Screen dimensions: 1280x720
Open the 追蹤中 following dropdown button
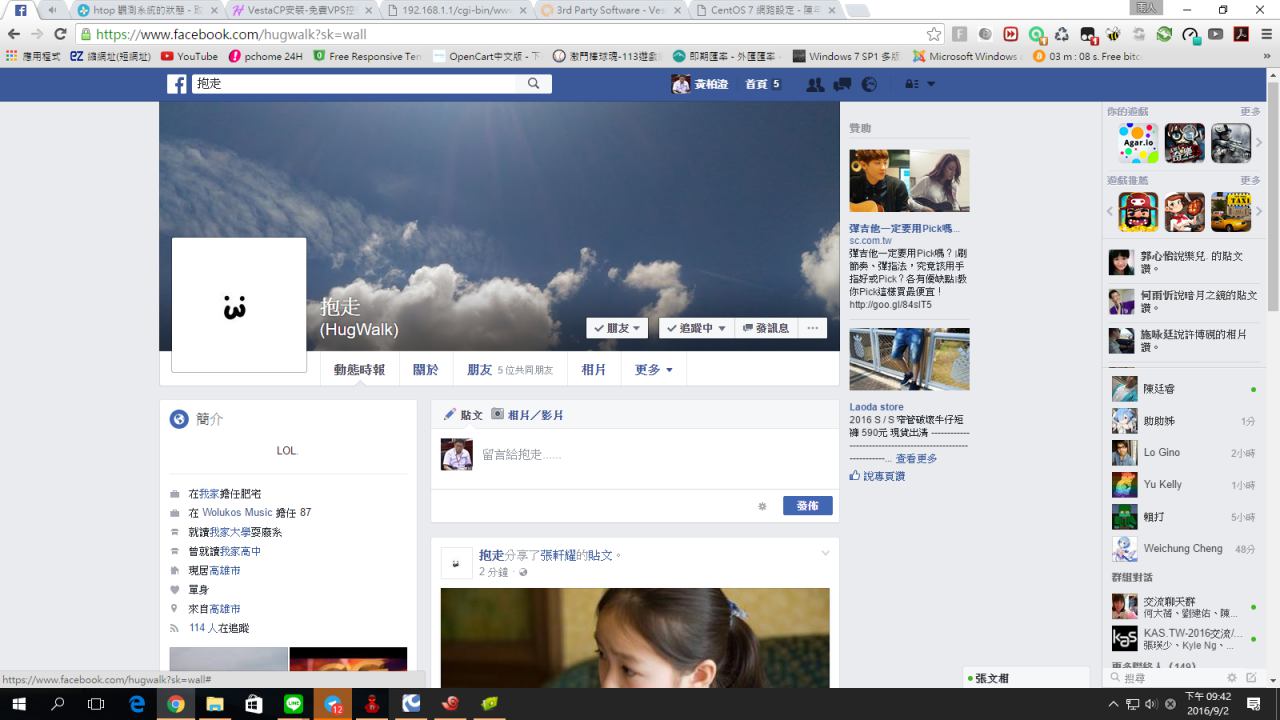(696, 328)
